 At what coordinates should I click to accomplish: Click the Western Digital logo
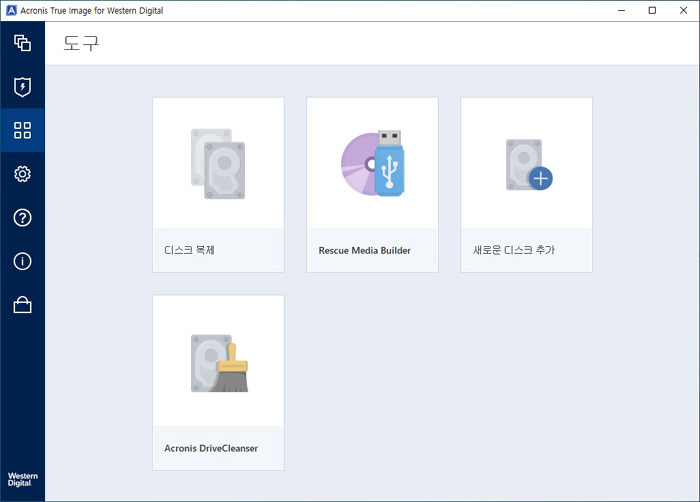click(x=22, y=479)
